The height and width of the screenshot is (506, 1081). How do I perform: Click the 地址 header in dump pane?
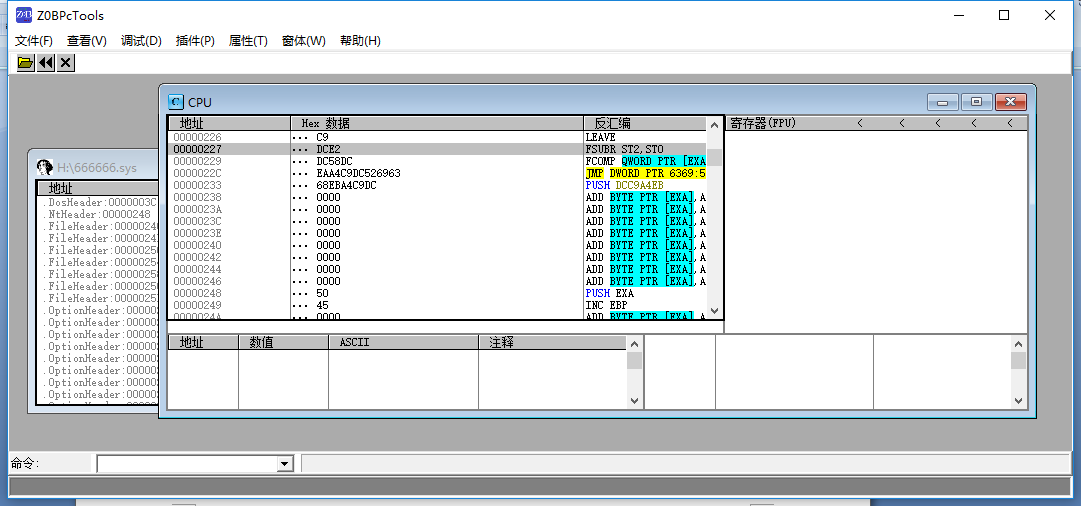coord(203,342)
